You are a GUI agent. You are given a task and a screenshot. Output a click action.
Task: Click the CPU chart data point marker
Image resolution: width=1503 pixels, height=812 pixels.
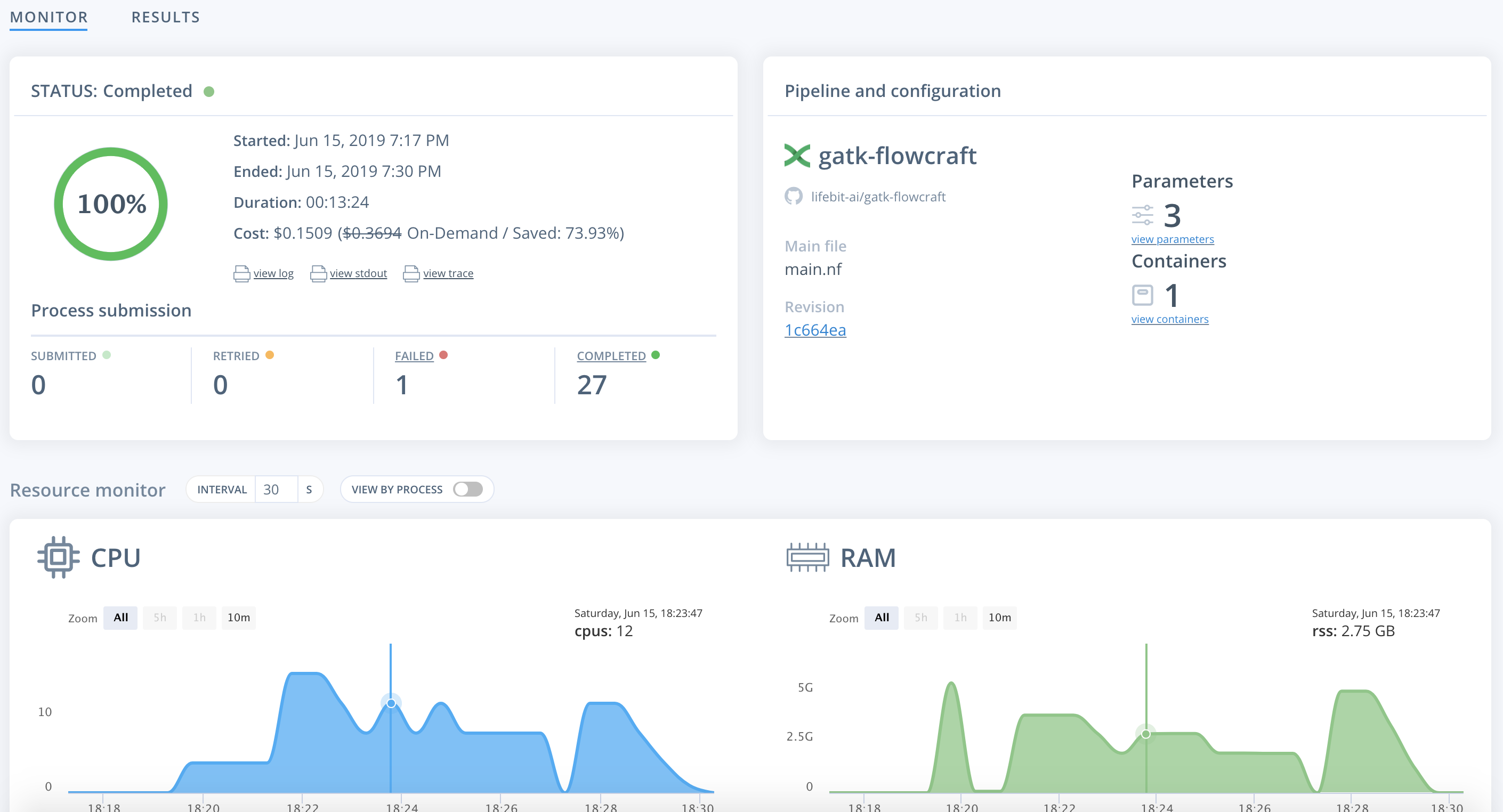tap(391, 703)
